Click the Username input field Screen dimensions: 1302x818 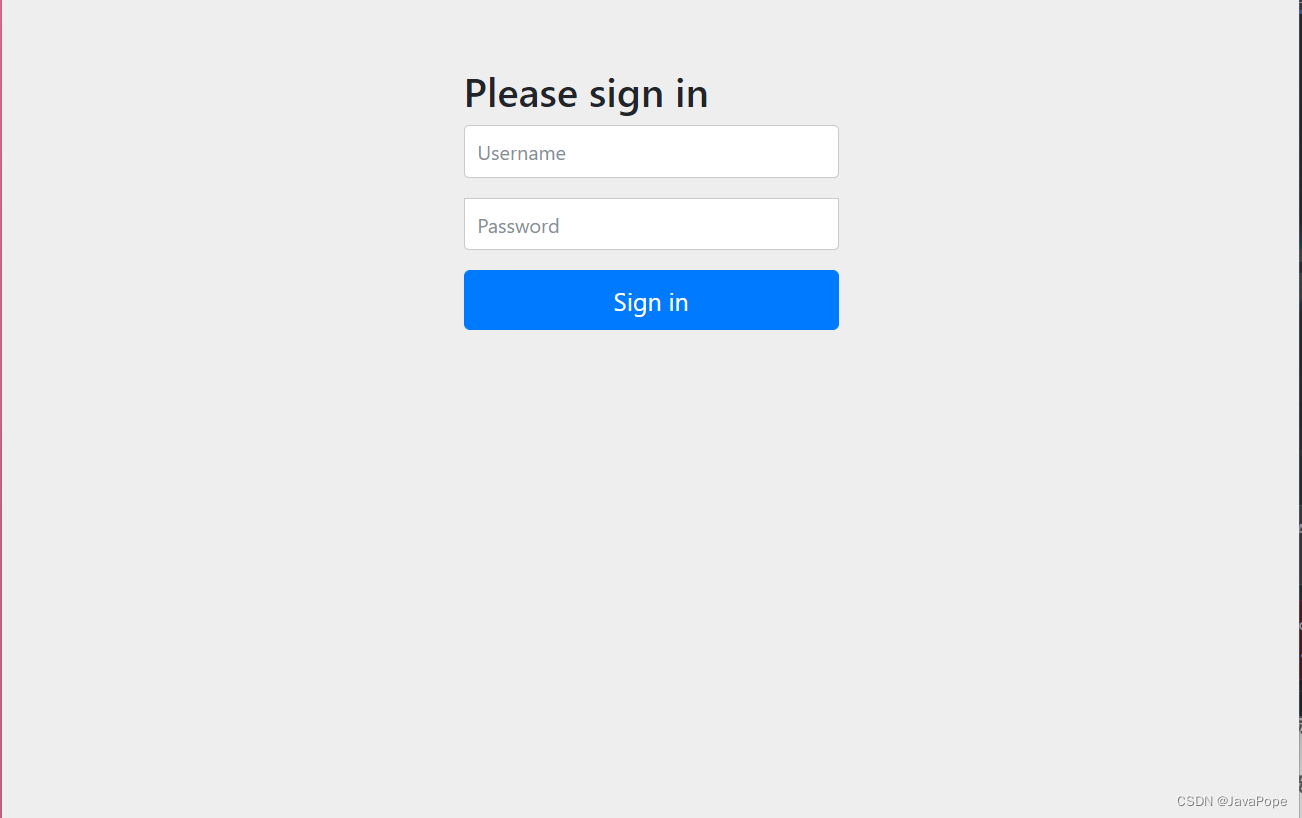(x=651, y=152)
